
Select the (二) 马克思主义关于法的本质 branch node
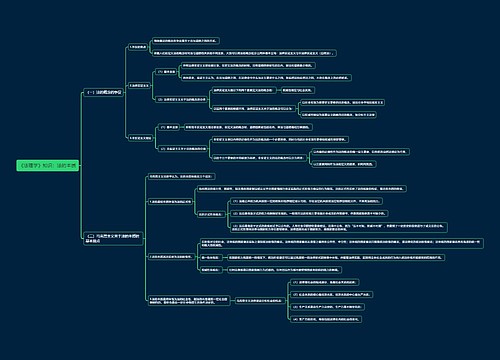pyautogui.click(x=113, y=238)
